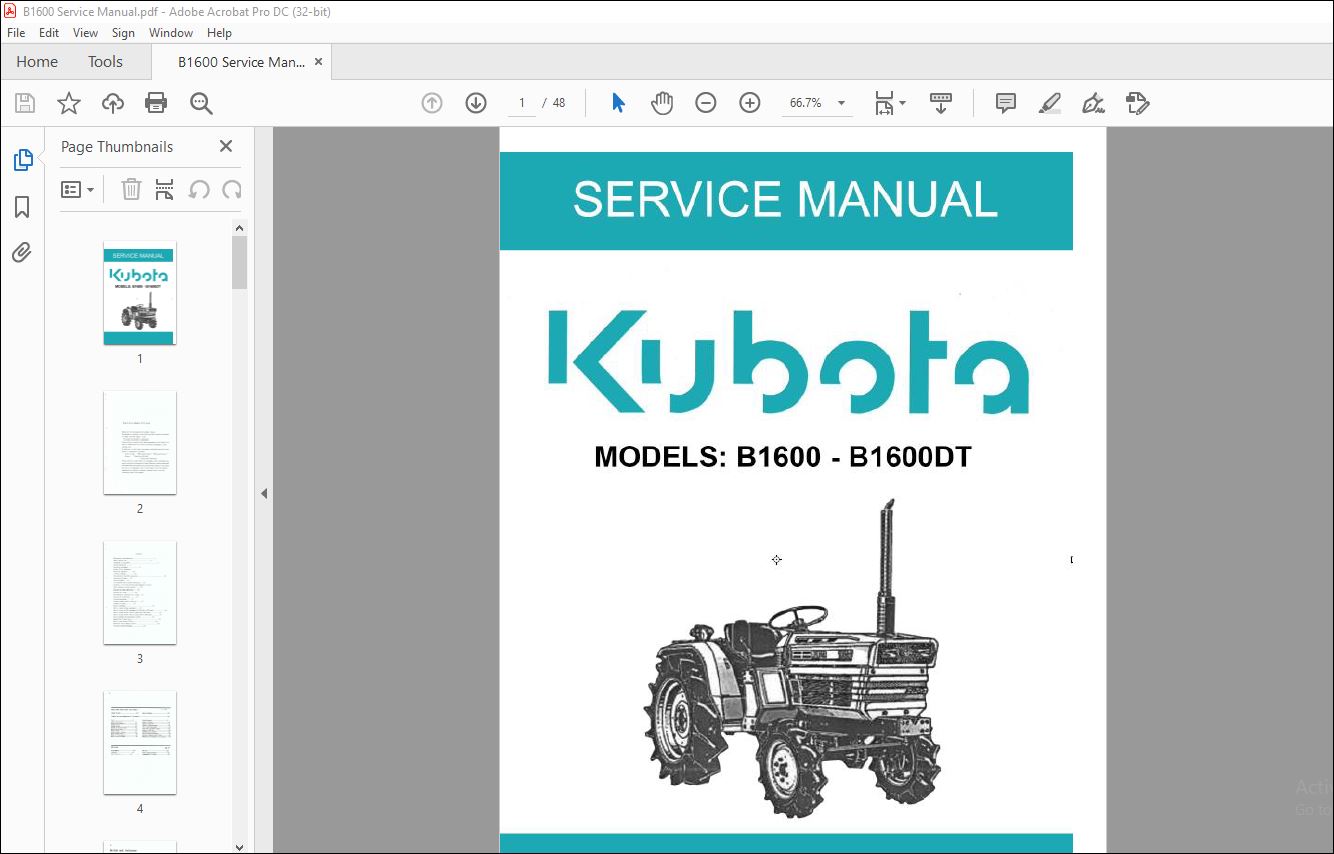Print the document using the printer icon
The image size is (1334, 854).
(156, 103)
